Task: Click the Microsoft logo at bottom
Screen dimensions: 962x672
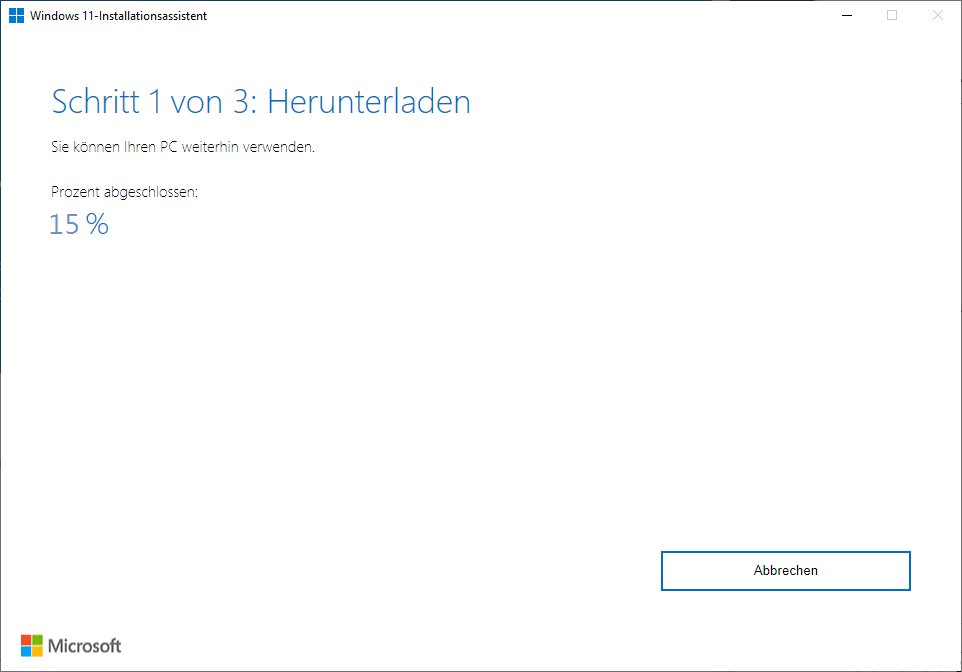Action: pos(71,646)
